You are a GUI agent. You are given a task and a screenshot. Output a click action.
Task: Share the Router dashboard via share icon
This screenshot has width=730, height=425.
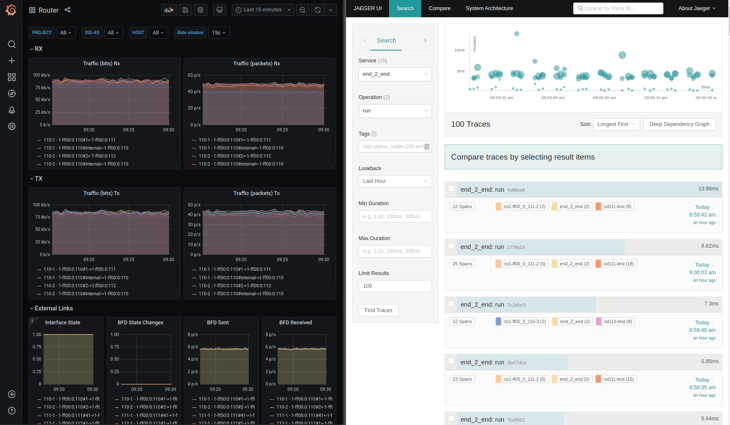coord(68,10)
